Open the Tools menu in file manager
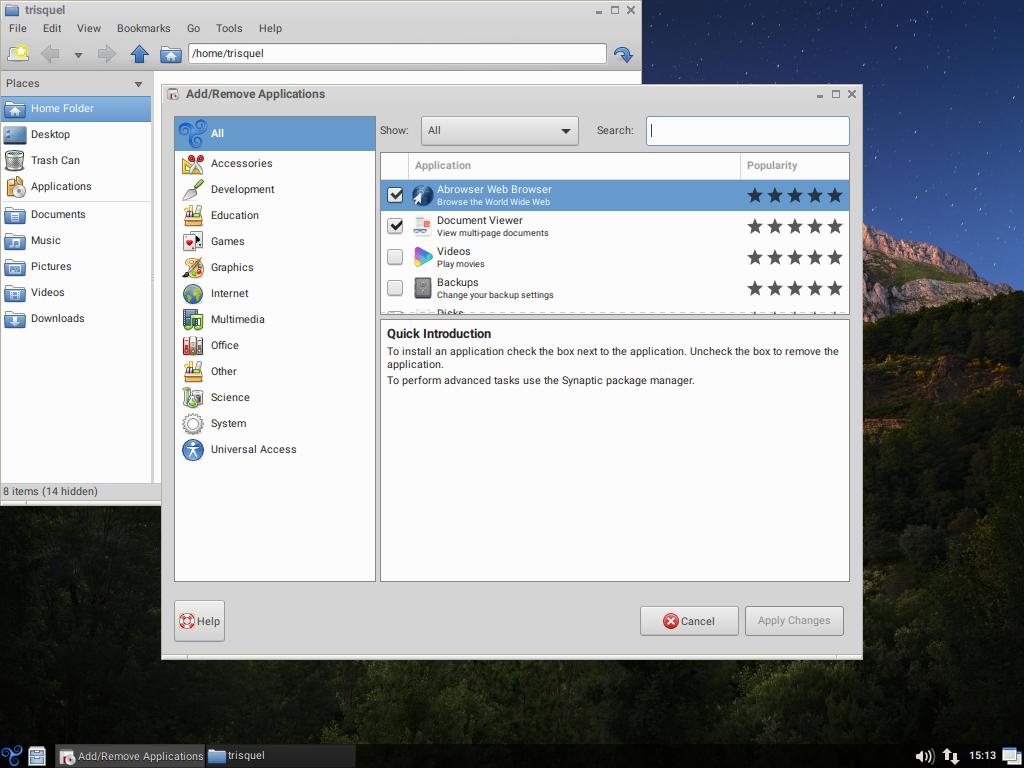 pos(229,28)
